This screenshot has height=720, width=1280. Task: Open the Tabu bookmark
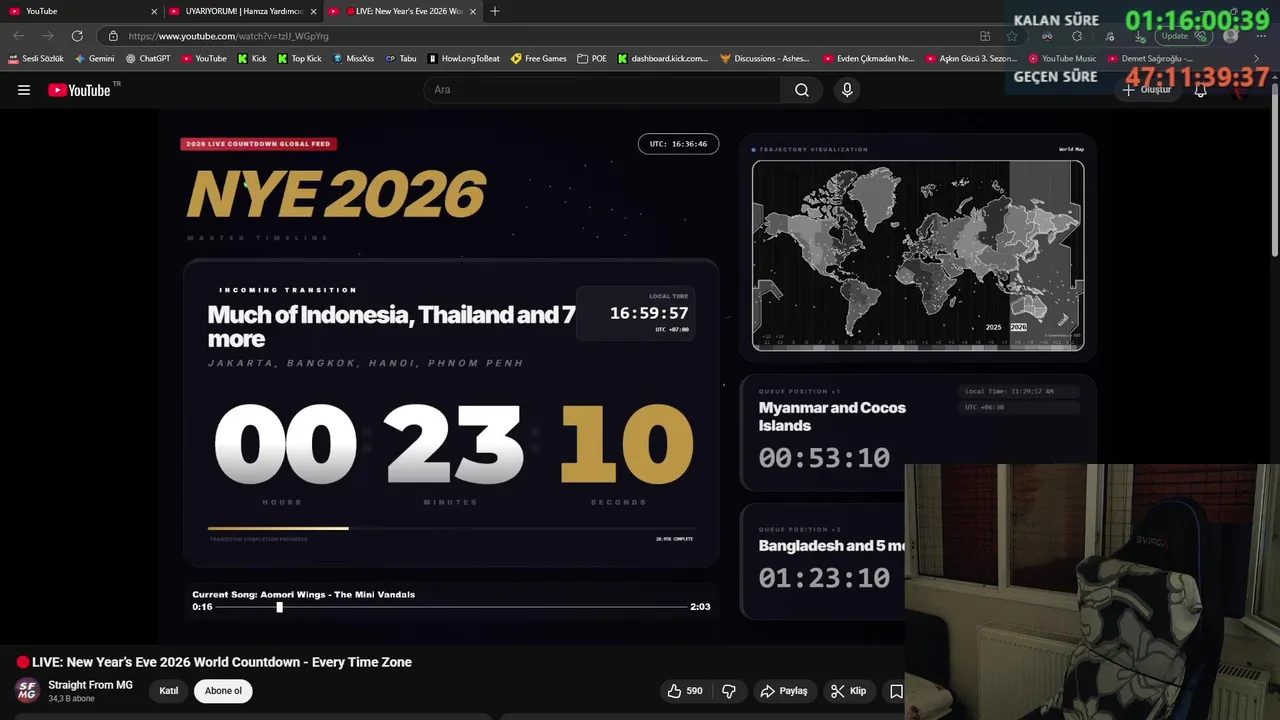(400, 59)
